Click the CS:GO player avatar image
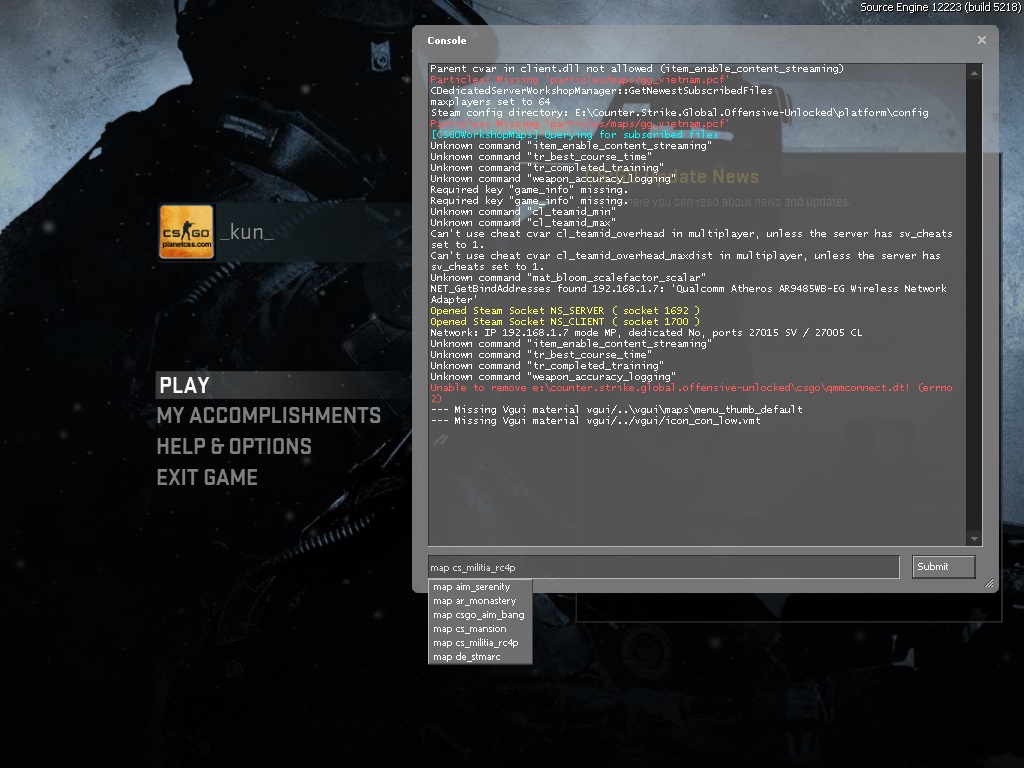Screen dimensions: 1024x768 (x=187, y=232)
